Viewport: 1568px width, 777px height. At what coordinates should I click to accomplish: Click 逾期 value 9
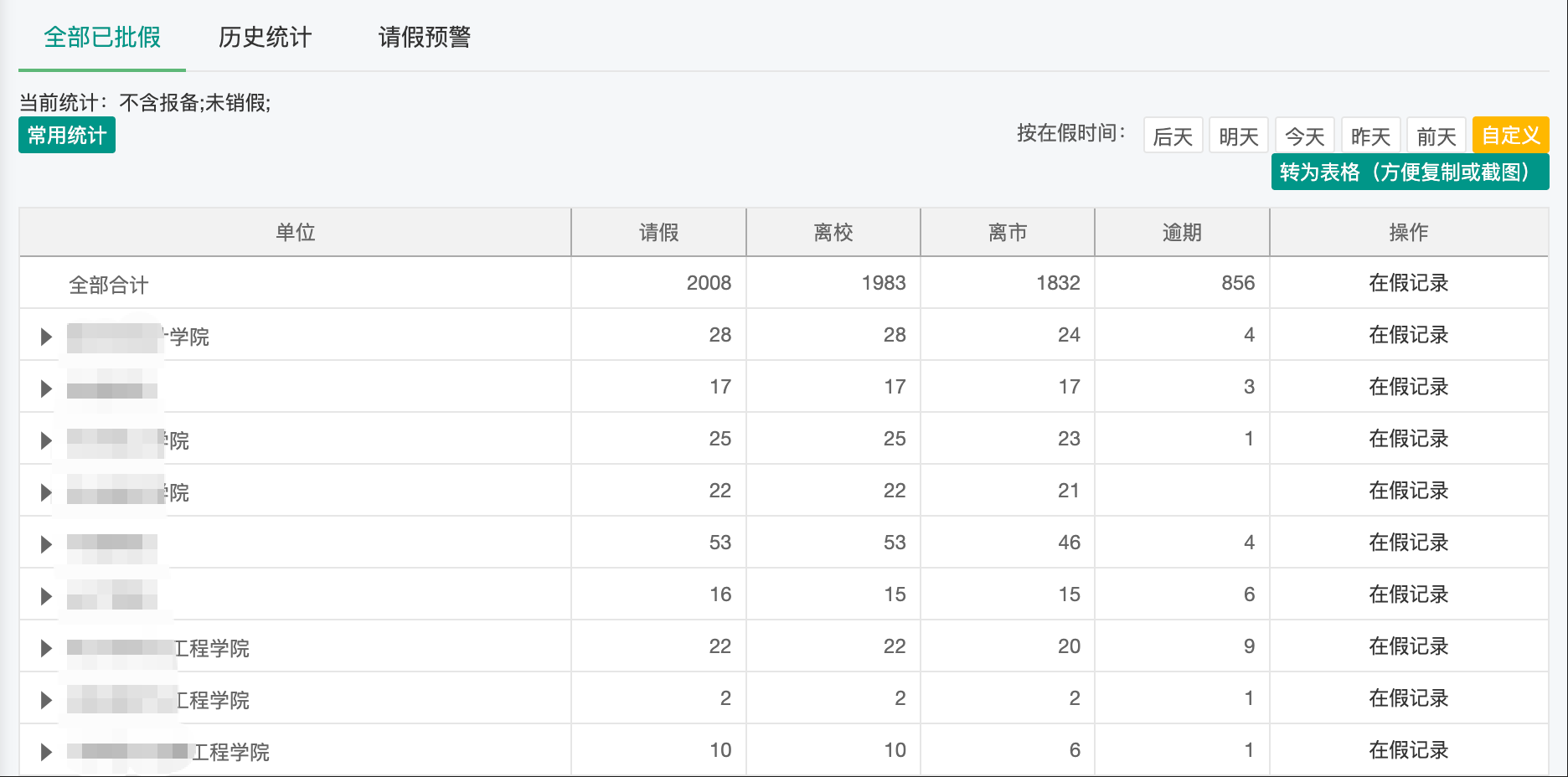pyautogui.click(x=1249, y=646)
